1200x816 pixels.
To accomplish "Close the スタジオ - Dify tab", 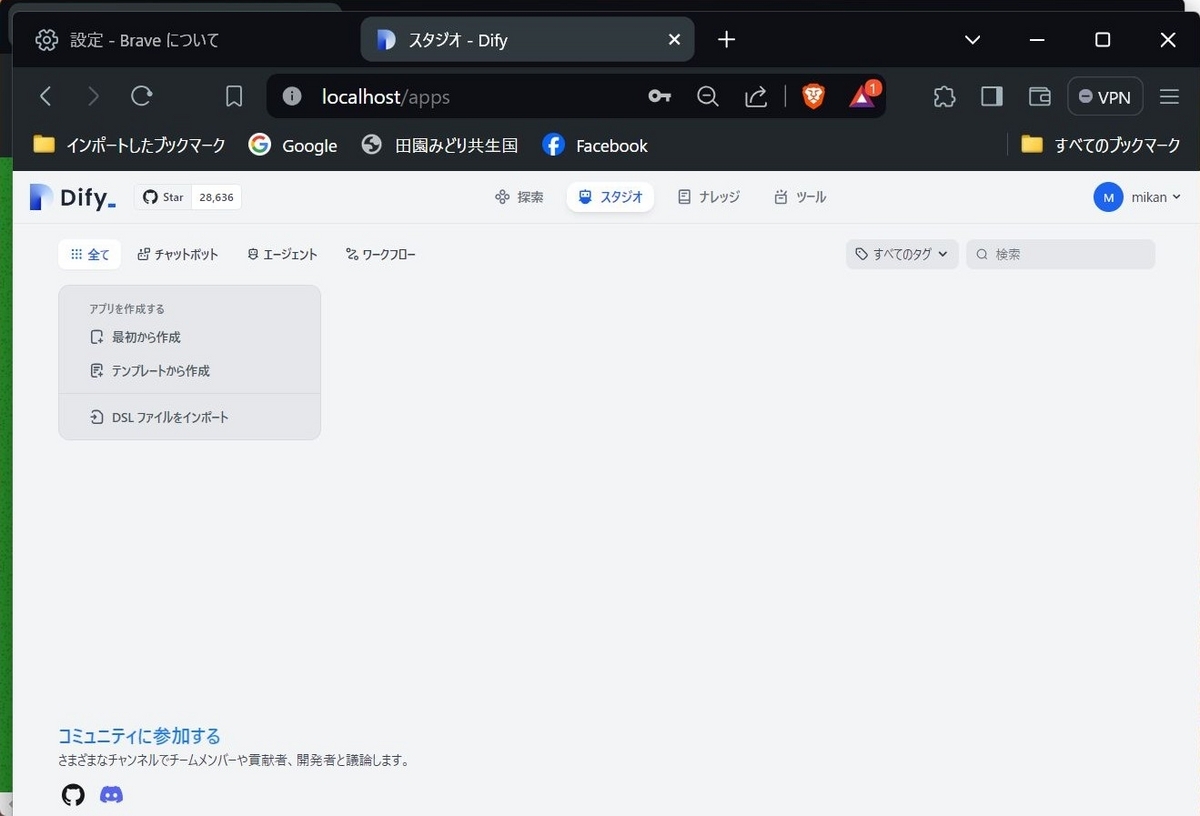I will pyautogui.click(x=674, y=40).
